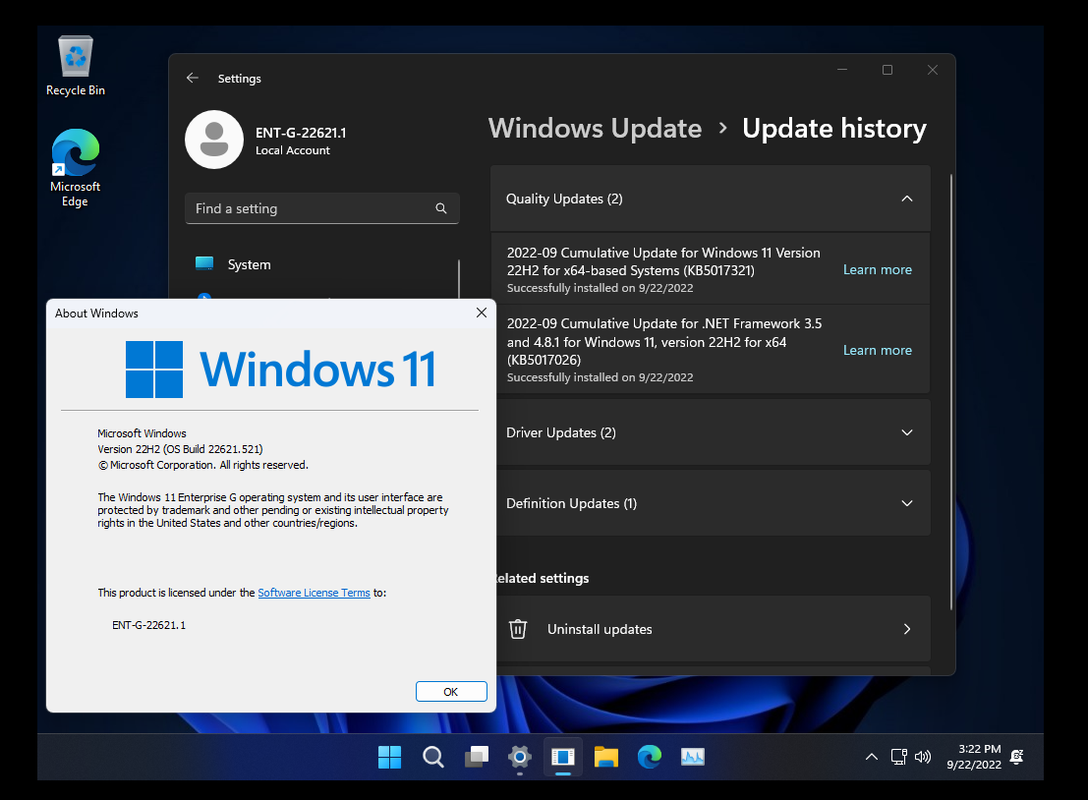Click the Settings gear on the taskbar
Screen dimensions: 1088x800
point(520,756)
